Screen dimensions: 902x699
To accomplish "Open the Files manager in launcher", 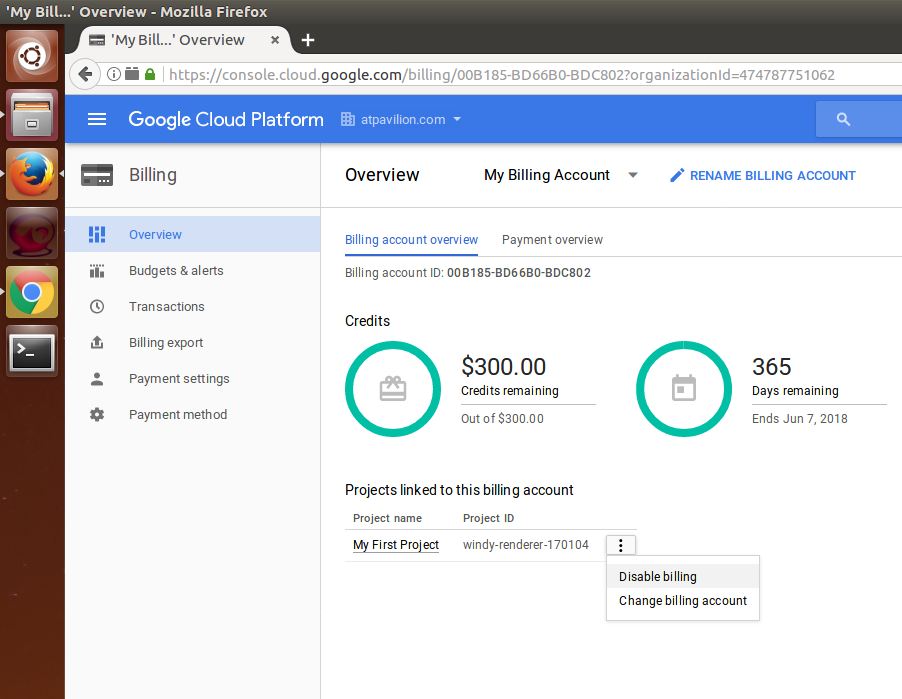I will pyautogui.click(x=32, y=115).
